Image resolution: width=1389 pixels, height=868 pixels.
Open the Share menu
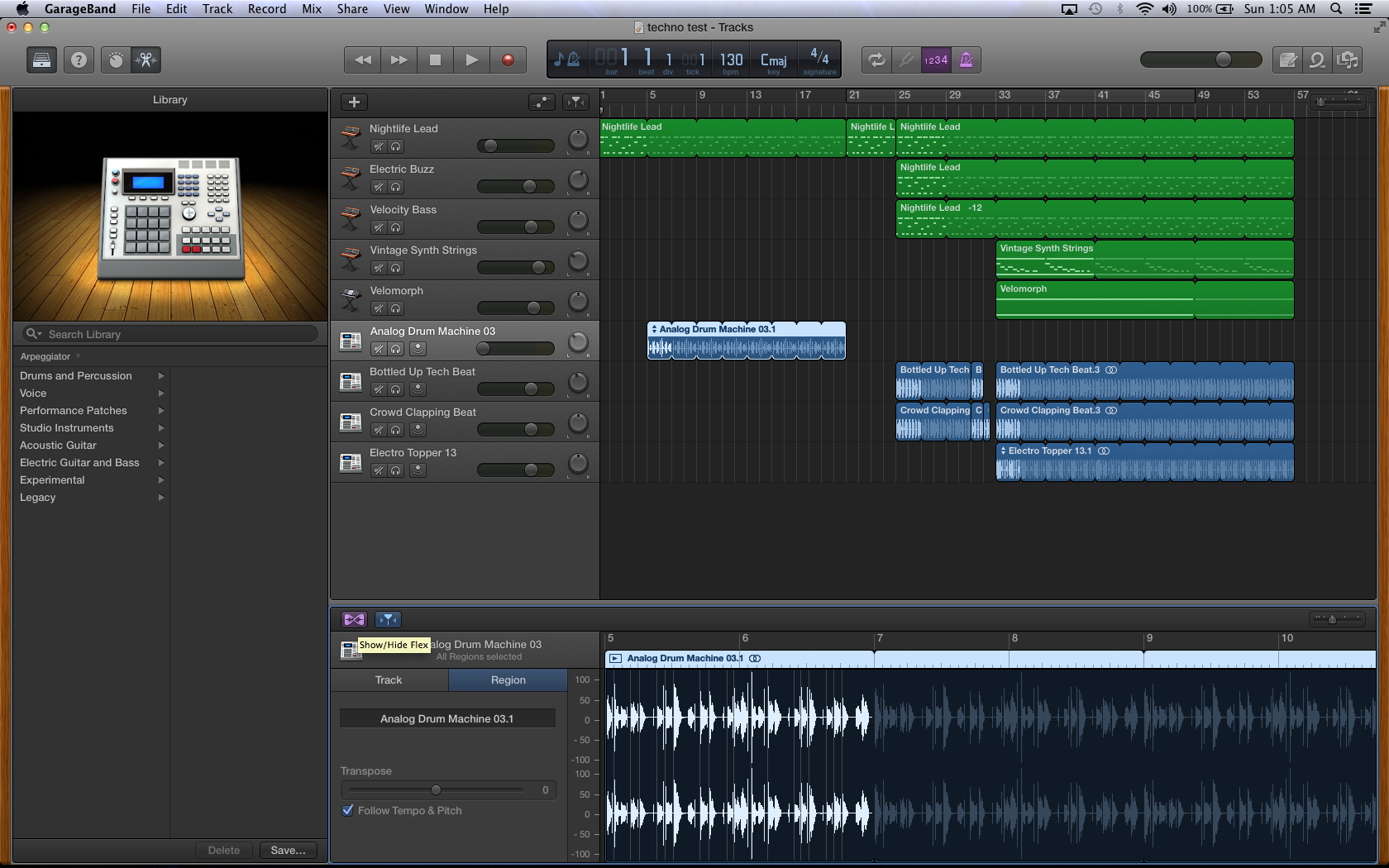(352, 8)
